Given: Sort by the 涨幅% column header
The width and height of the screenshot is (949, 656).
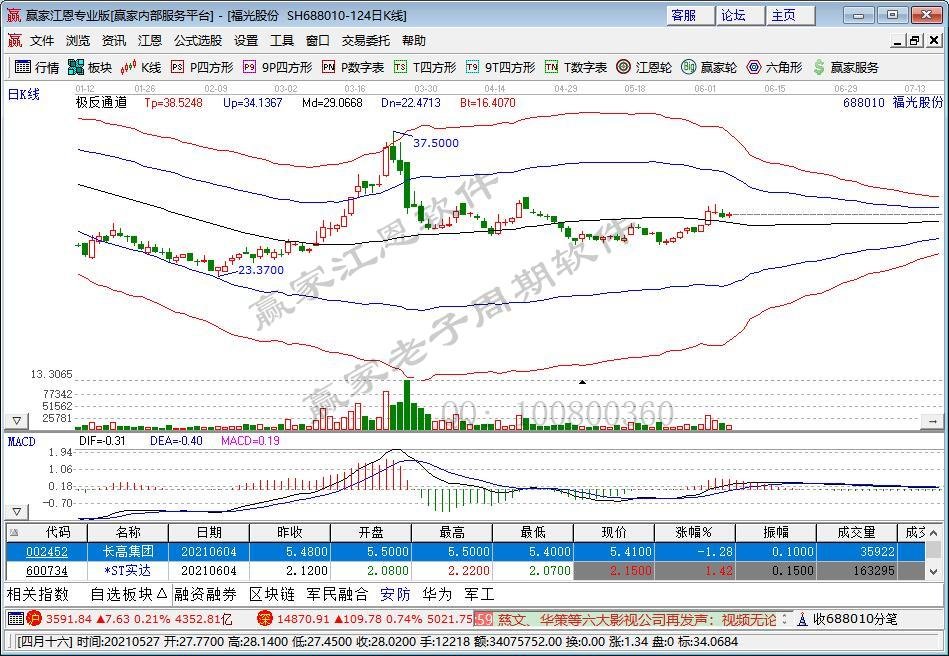Looking at the screenshot, I should (694, 533).
